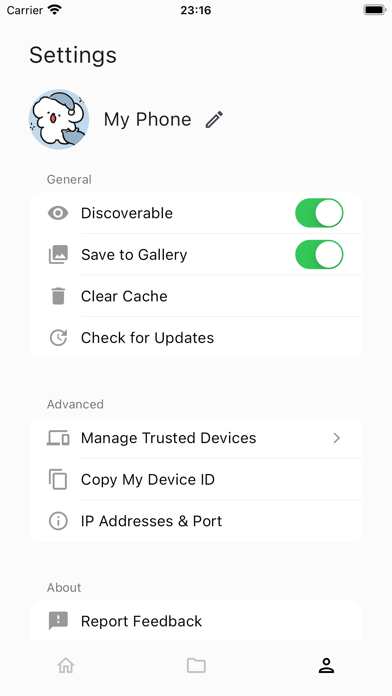
Task: Turn off the Discoverable switch
Action: coord(319,213)
